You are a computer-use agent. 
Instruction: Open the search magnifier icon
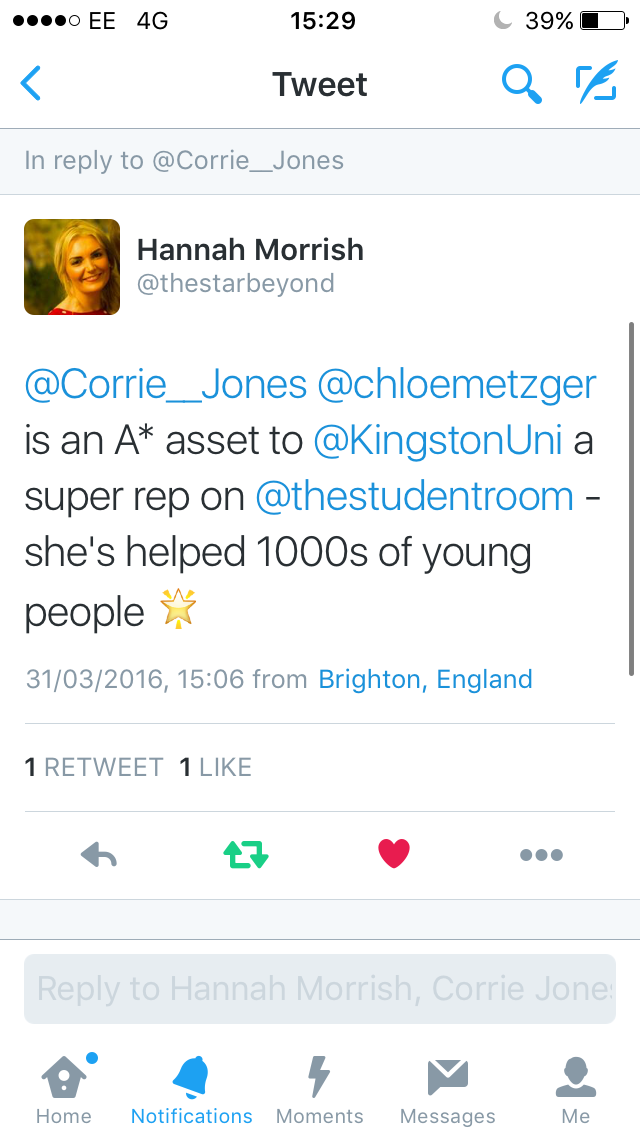[520, 84]
